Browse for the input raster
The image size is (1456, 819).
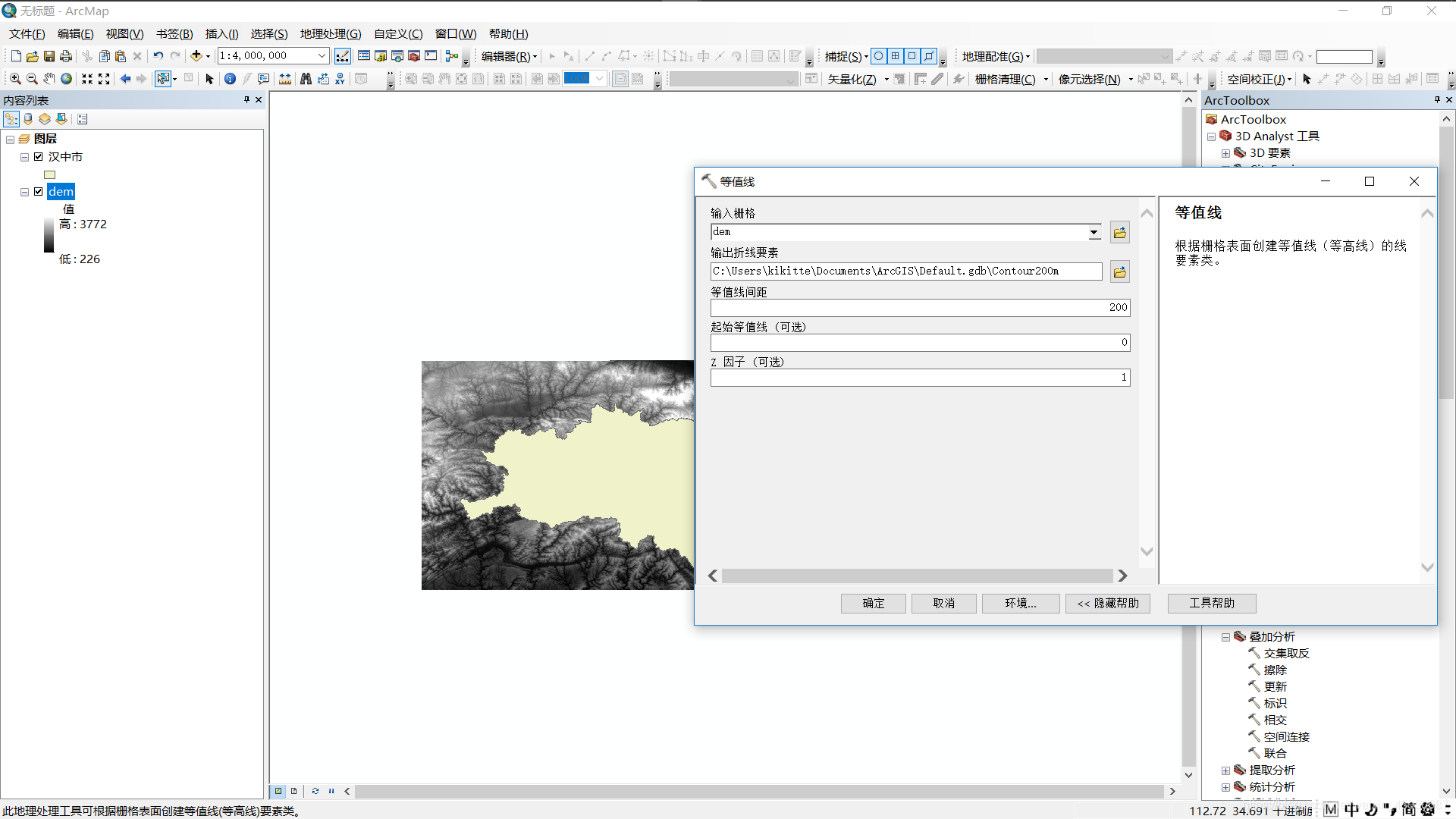pyautogui.click(x=1120, y=233)
